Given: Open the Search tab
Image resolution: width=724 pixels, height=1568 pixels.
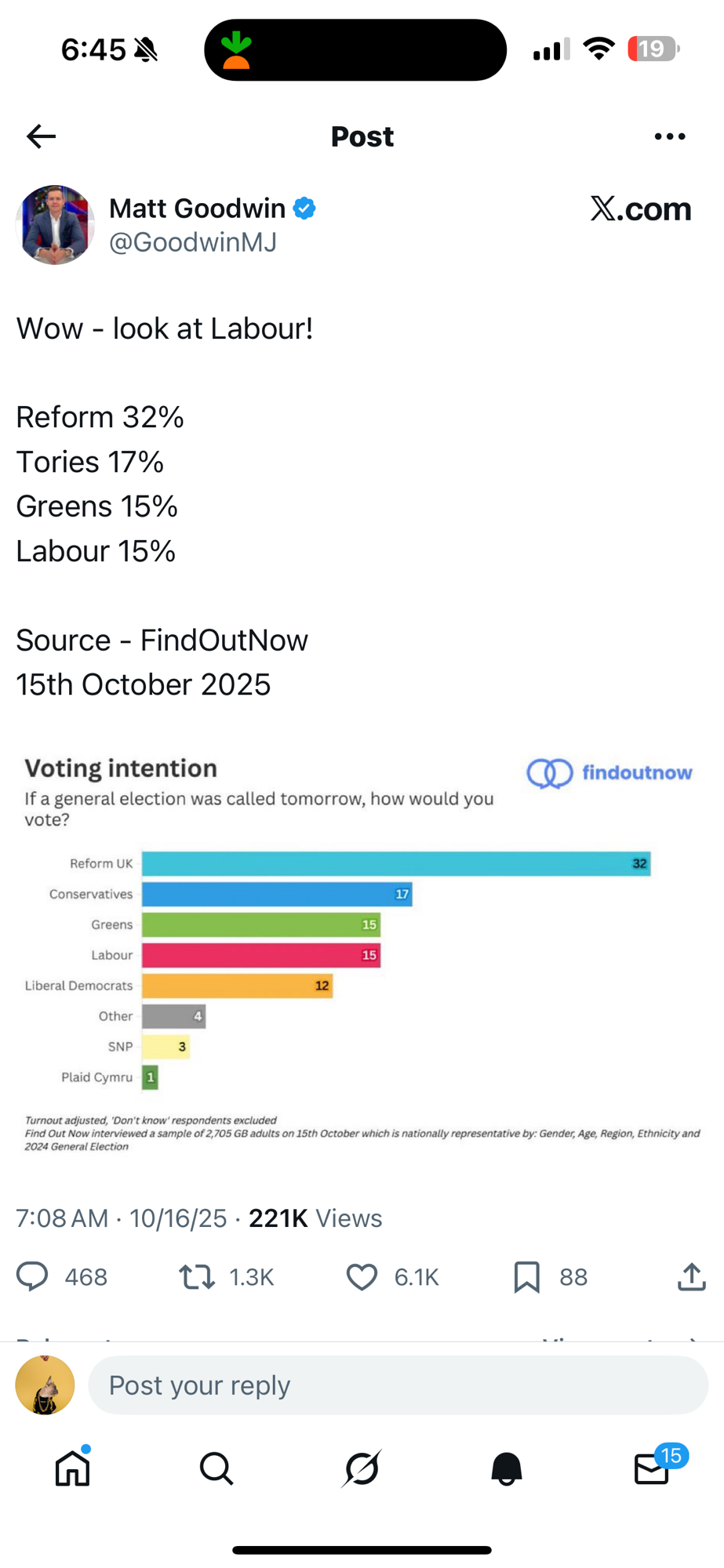Looking at the screenshot, I should (x=216, y=1468).
